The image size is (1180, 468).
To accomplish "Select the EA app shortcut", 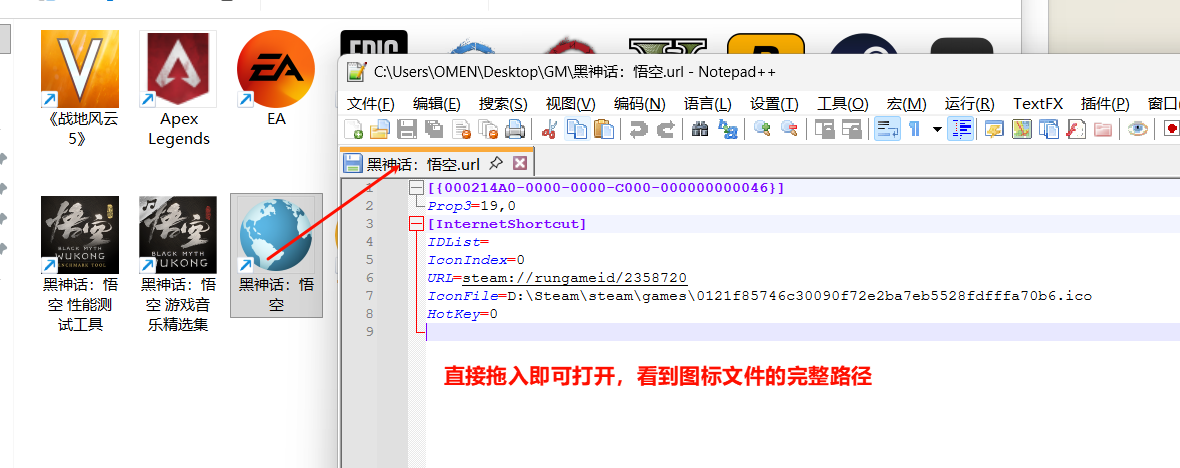I will tap(276, 78).
